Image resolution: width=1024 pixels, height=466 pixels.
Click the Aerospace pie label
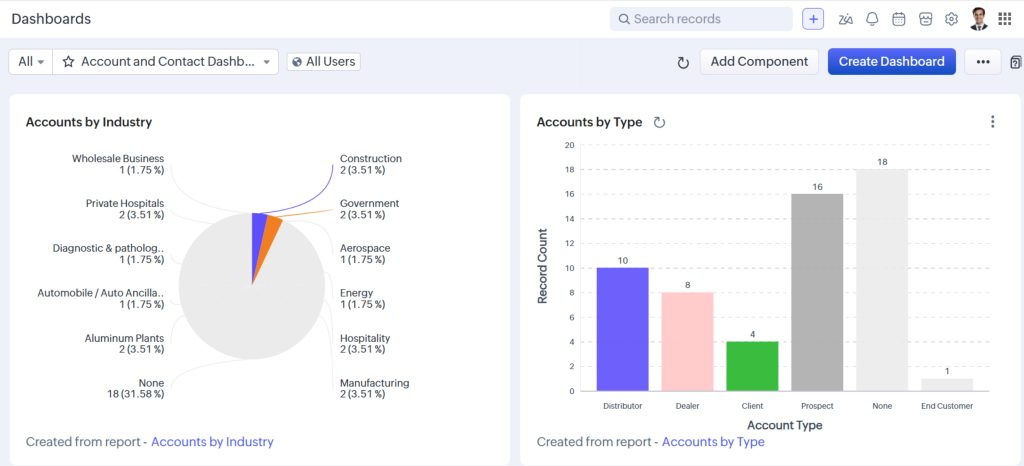click(x=365, y=254)
